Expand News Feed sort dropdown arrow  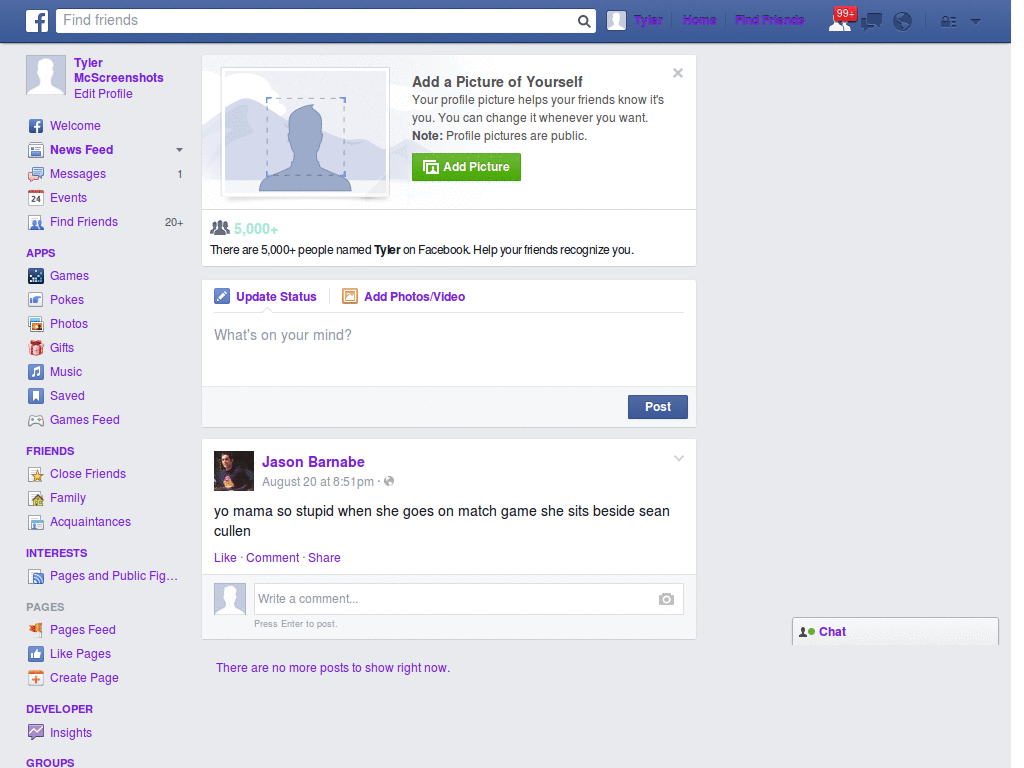(x=179, y=150)
